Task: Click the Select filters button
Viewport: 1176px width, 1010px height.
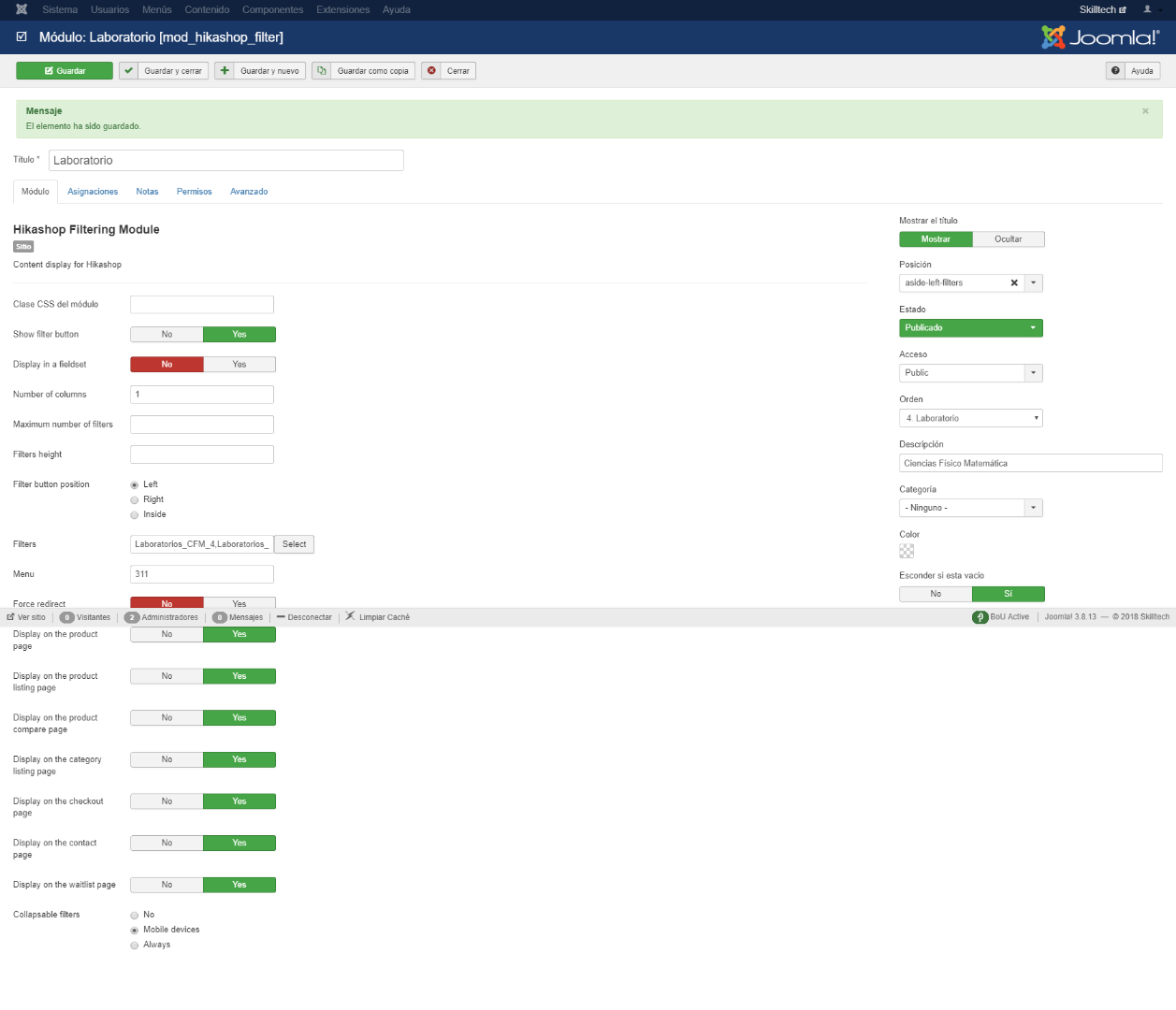Action: pos(294,544)
